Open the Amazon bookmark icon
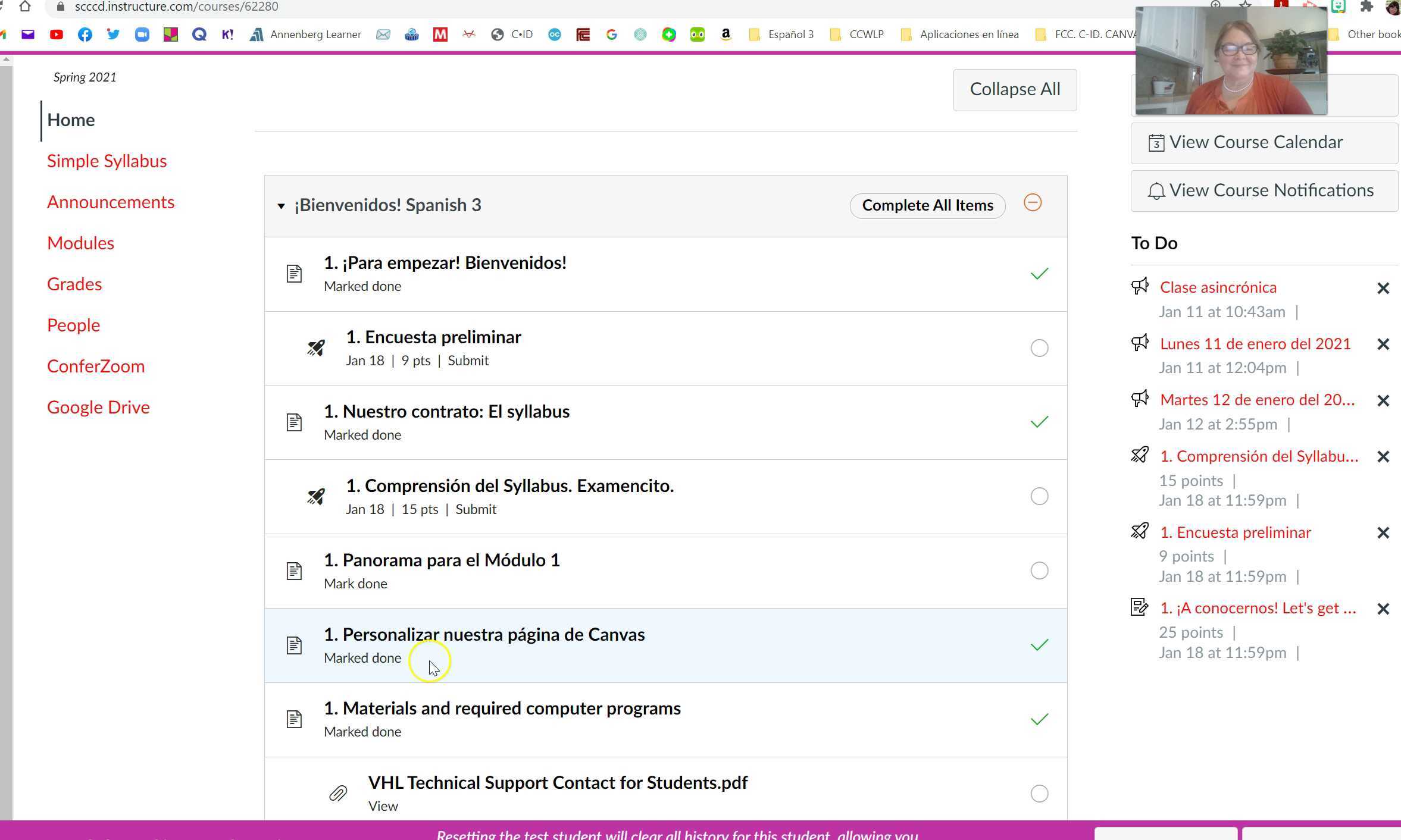The image size is (1401, 840). click(x=725, y=35)
